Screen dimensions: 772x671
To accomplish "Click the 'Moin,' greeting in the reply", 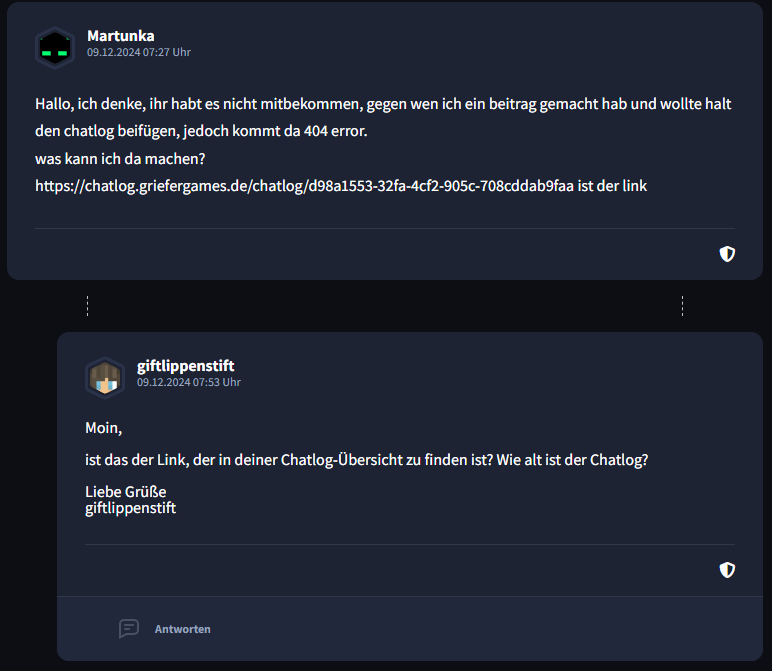I will [103, 428].
